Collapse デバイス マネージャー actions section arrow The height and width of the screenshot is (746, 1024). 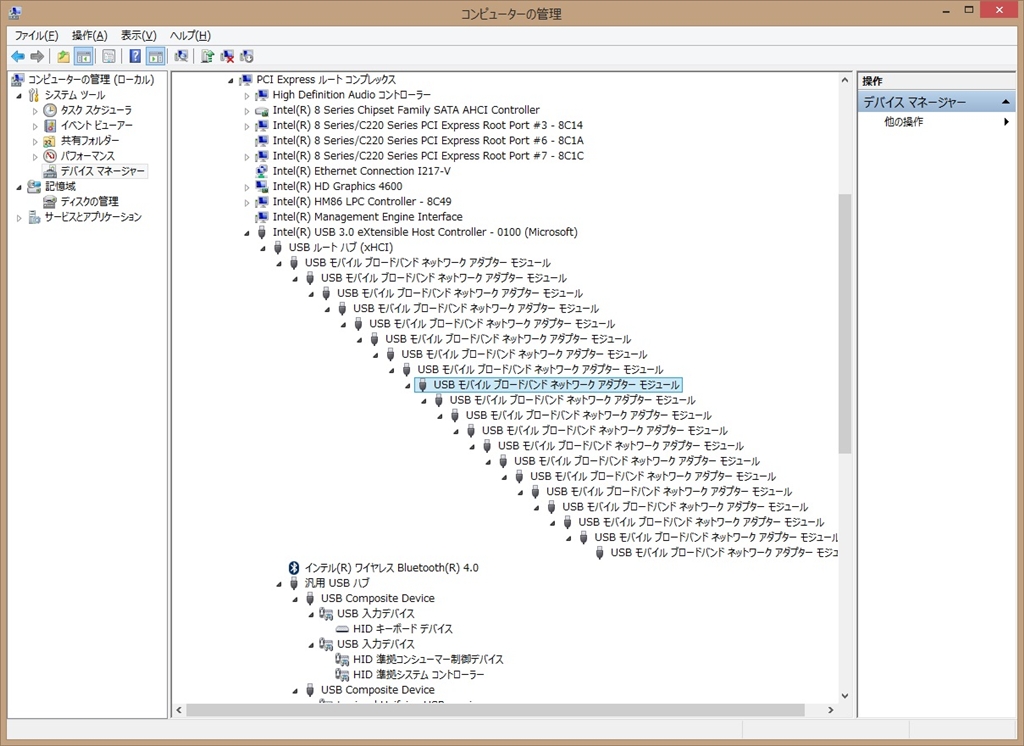[x=1006, y=102]
